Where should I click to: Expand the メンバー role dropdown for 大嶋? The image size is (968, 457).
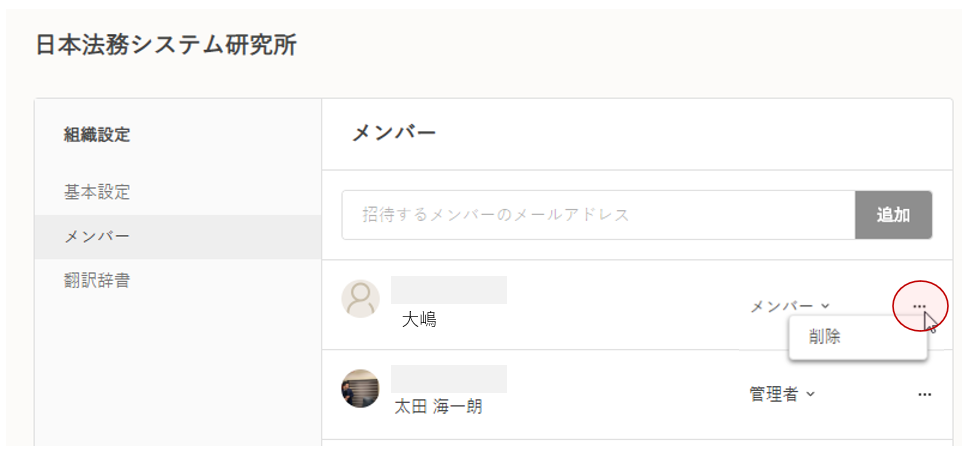tap(789, 306)
